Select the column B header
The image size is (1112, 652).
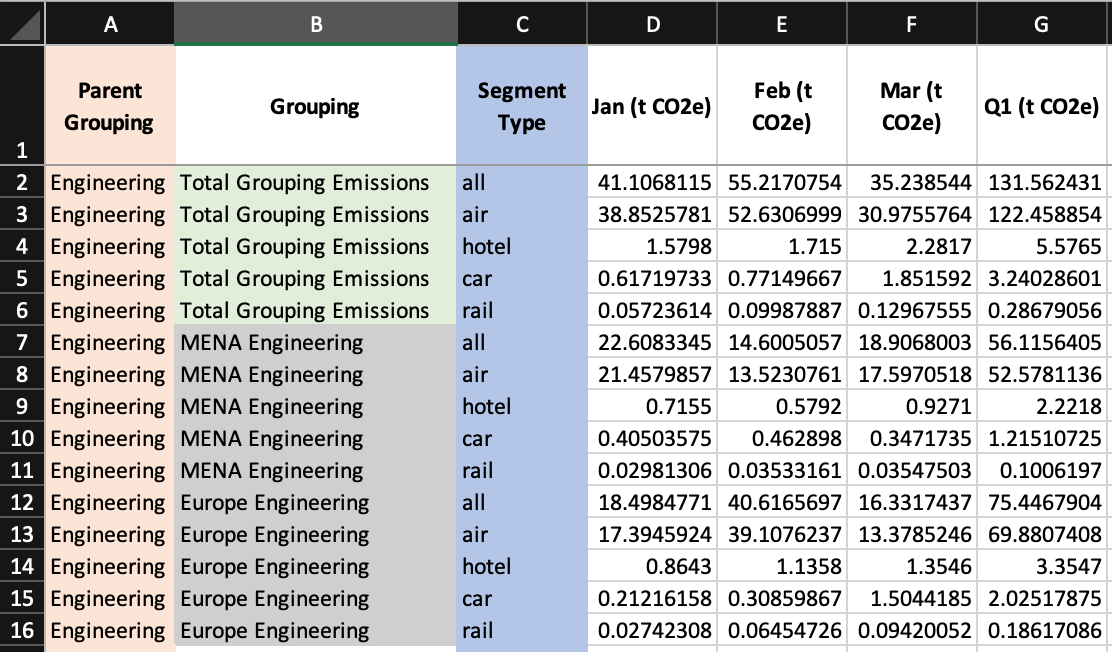click(315, 24)
